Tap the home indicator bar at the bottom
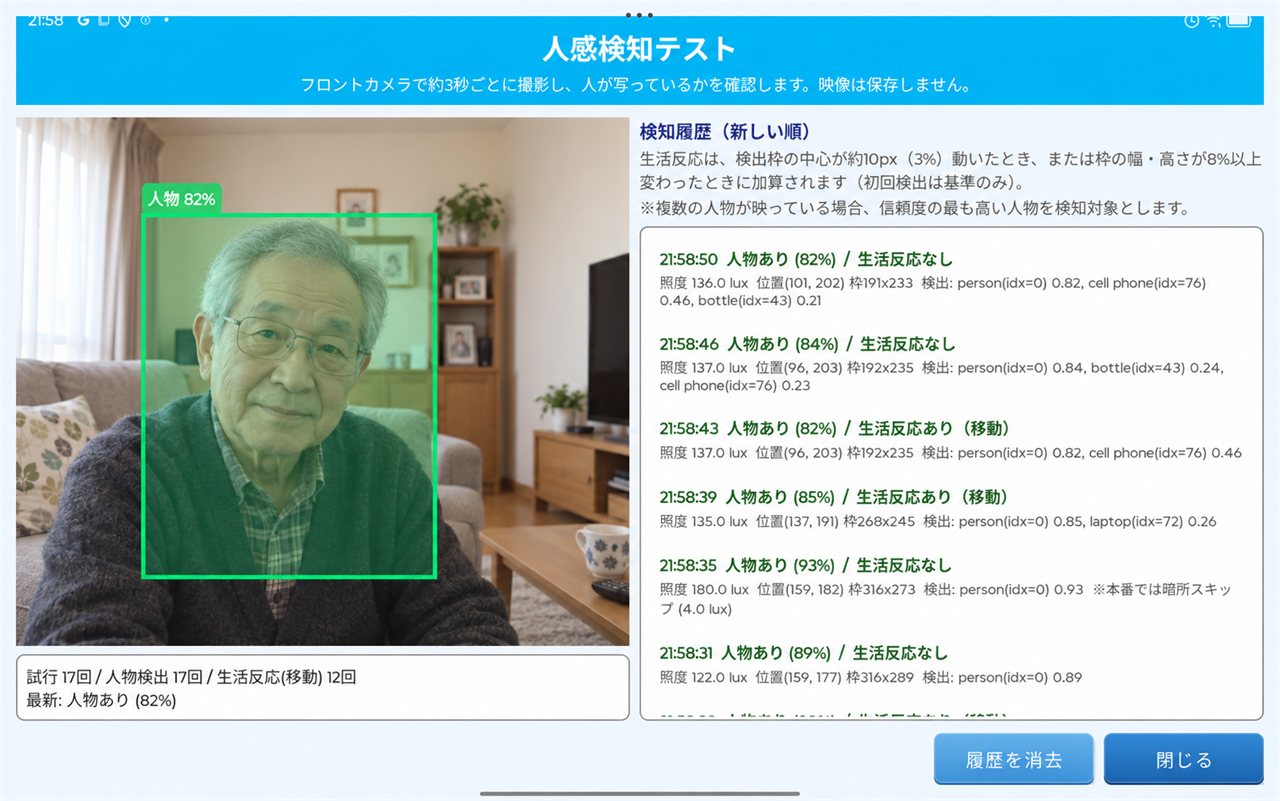The width and height of the screenshot is (1280, 801). [640, 793]
